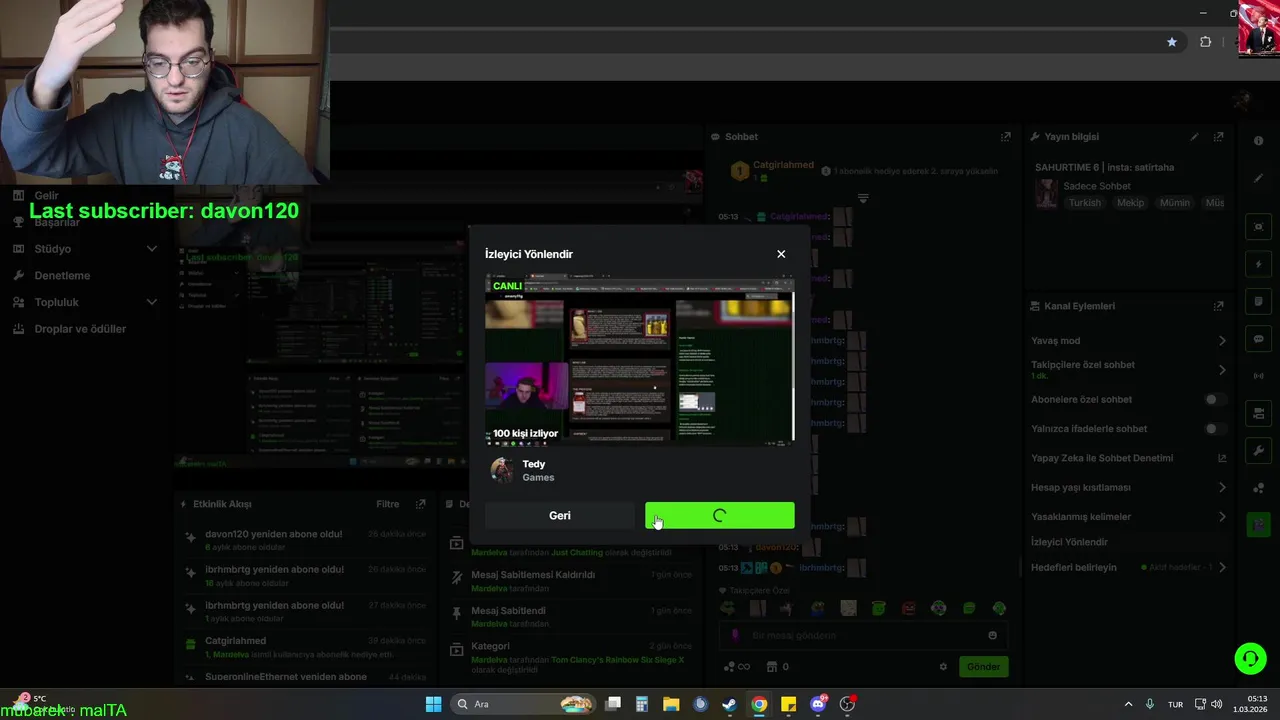This screenshot has width=1280, height=720.
Task: Click the lightning bolt icon in right toolbar
Action: [1258, 265]
